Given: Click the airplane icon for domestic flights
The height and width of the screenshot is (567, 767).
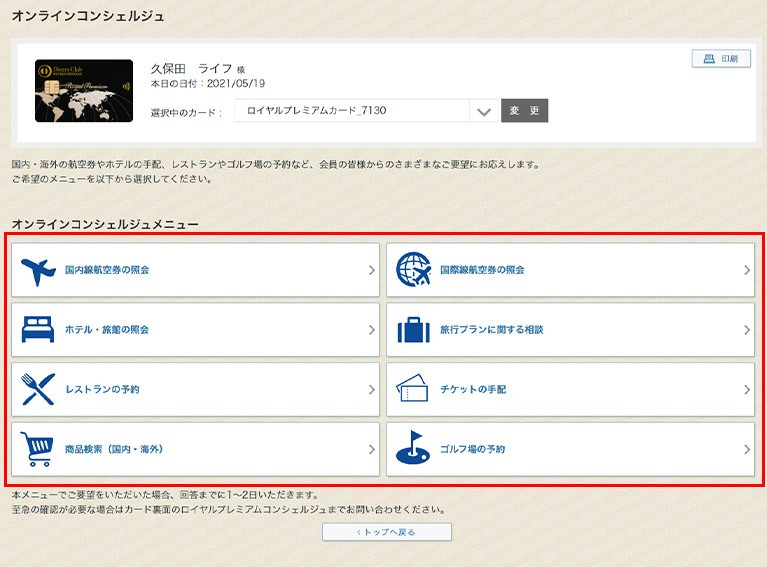Looking at the screenshot, I should (38, 272).
